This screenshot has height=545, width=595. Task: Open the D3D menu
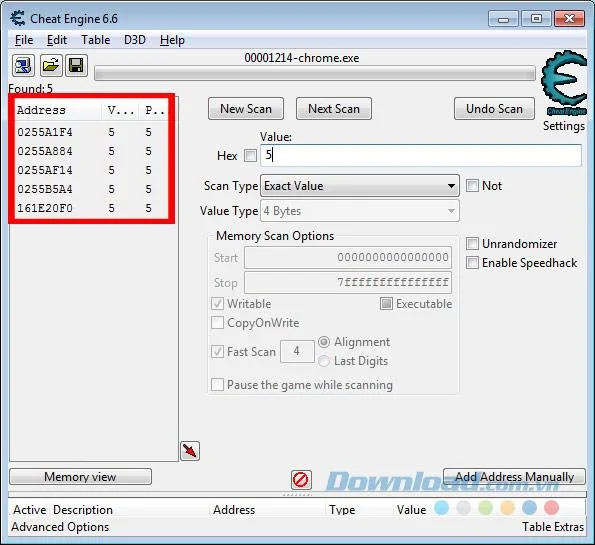tap(135, 40)
